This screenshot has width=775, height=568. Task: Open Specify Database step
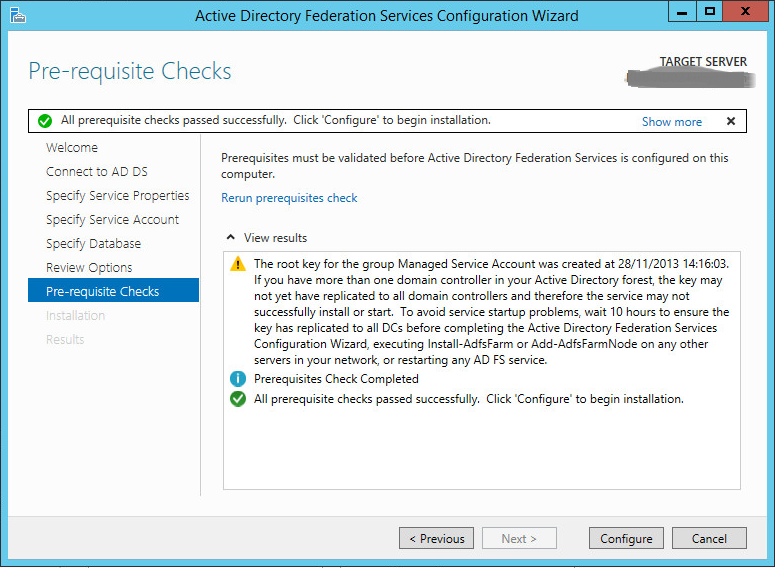[x=93, y=244]
